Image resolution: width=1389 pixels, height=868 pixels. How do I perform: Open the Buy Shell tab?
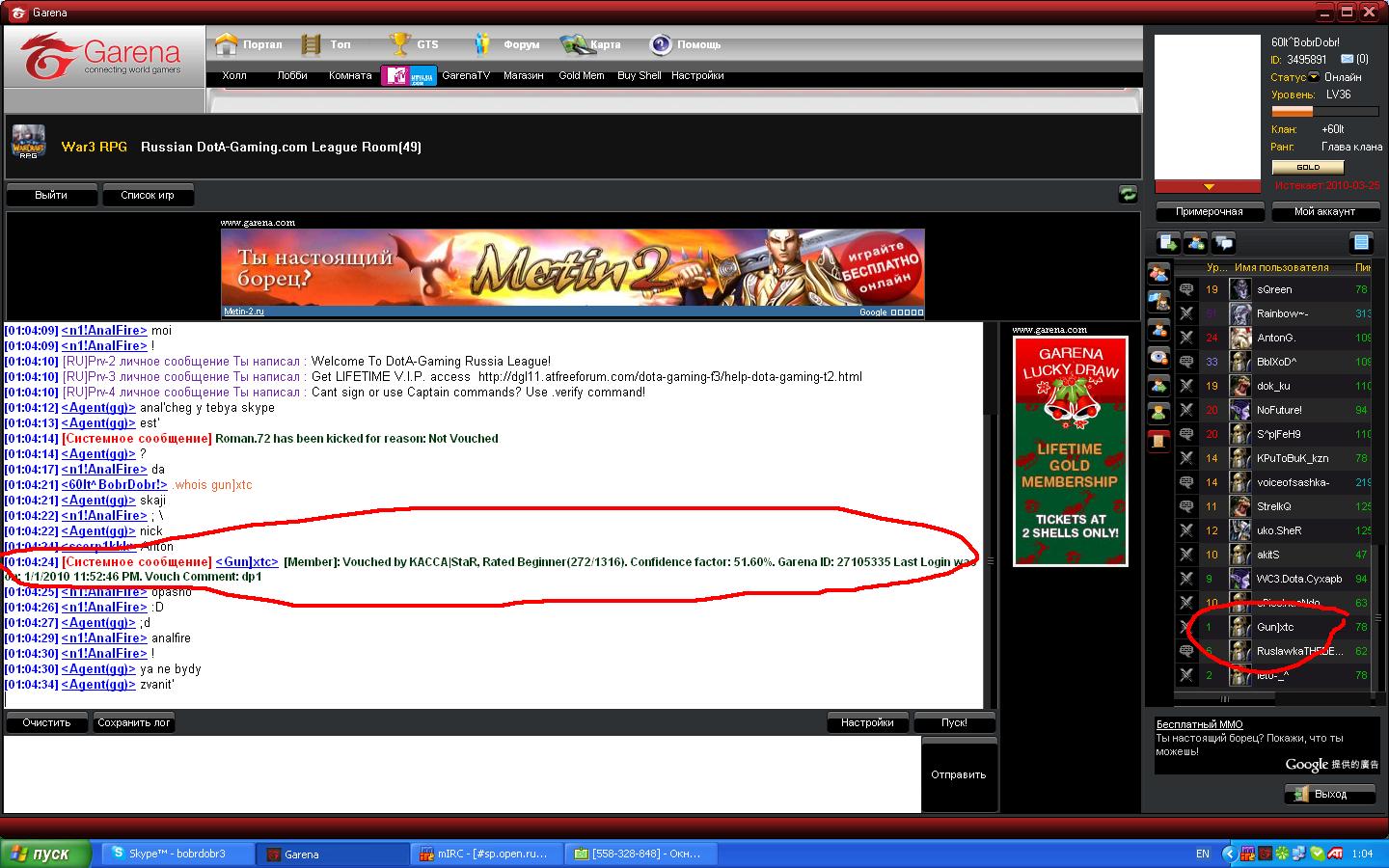[x=640, y=75]
